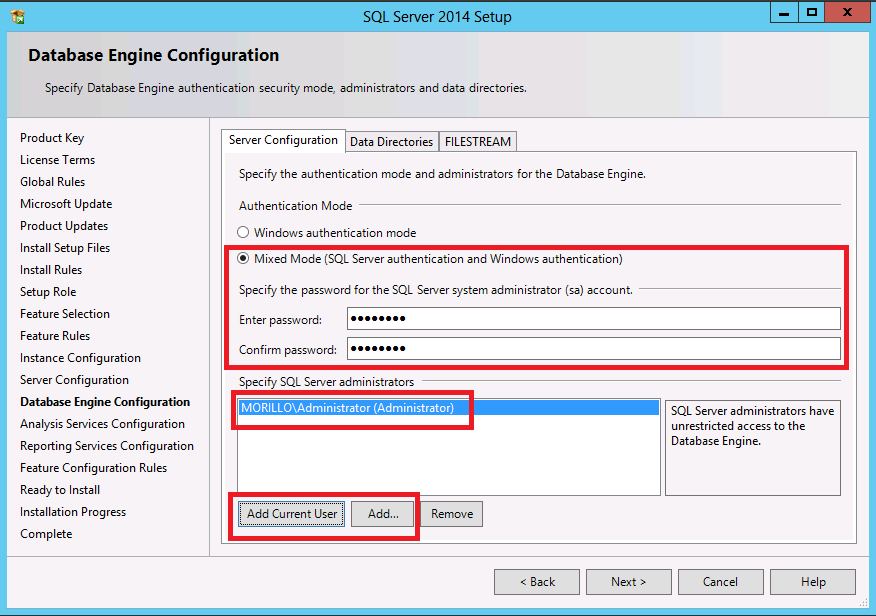Click the Add... button
Viewport: 876px width, 616px height.
[x=383, y=514]
